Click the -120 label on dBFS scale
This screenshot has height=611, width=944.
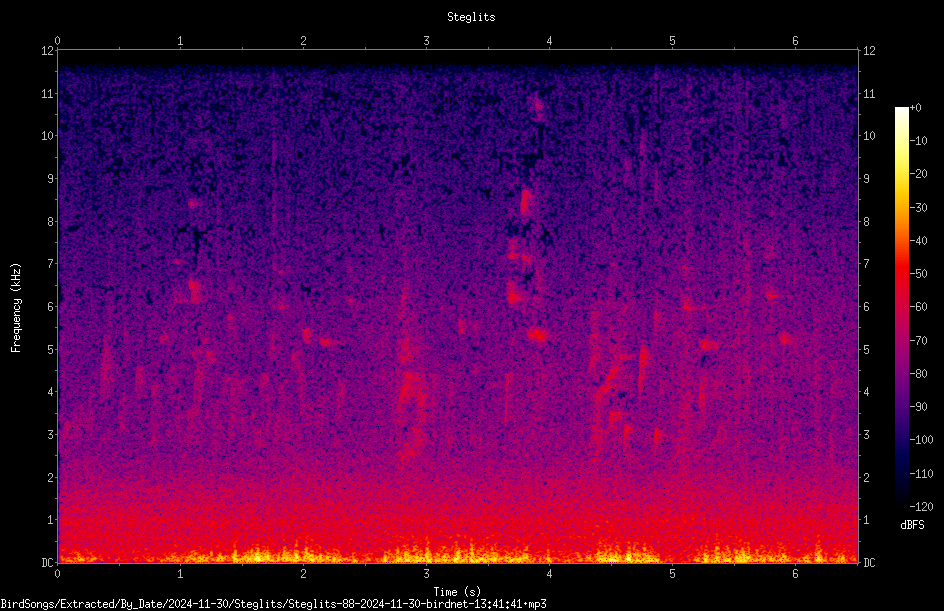[921, 506]
